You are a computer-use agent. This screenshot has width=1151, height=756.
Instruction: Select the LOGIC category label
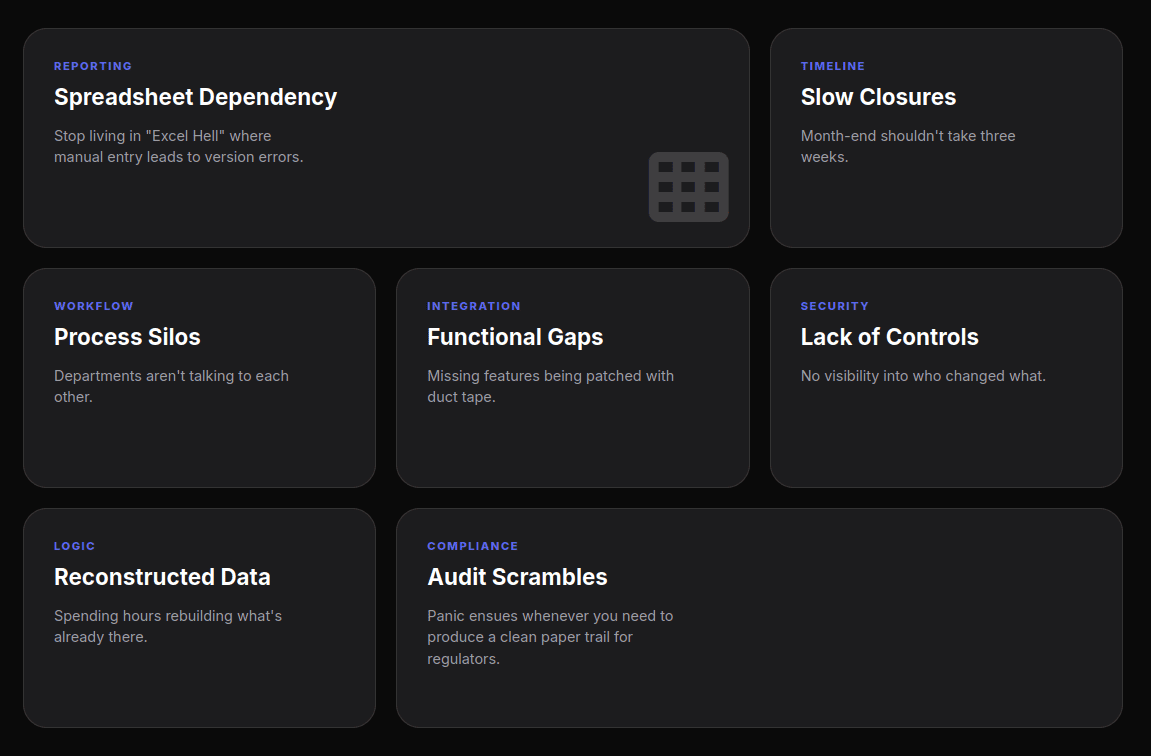click(75, 546)
